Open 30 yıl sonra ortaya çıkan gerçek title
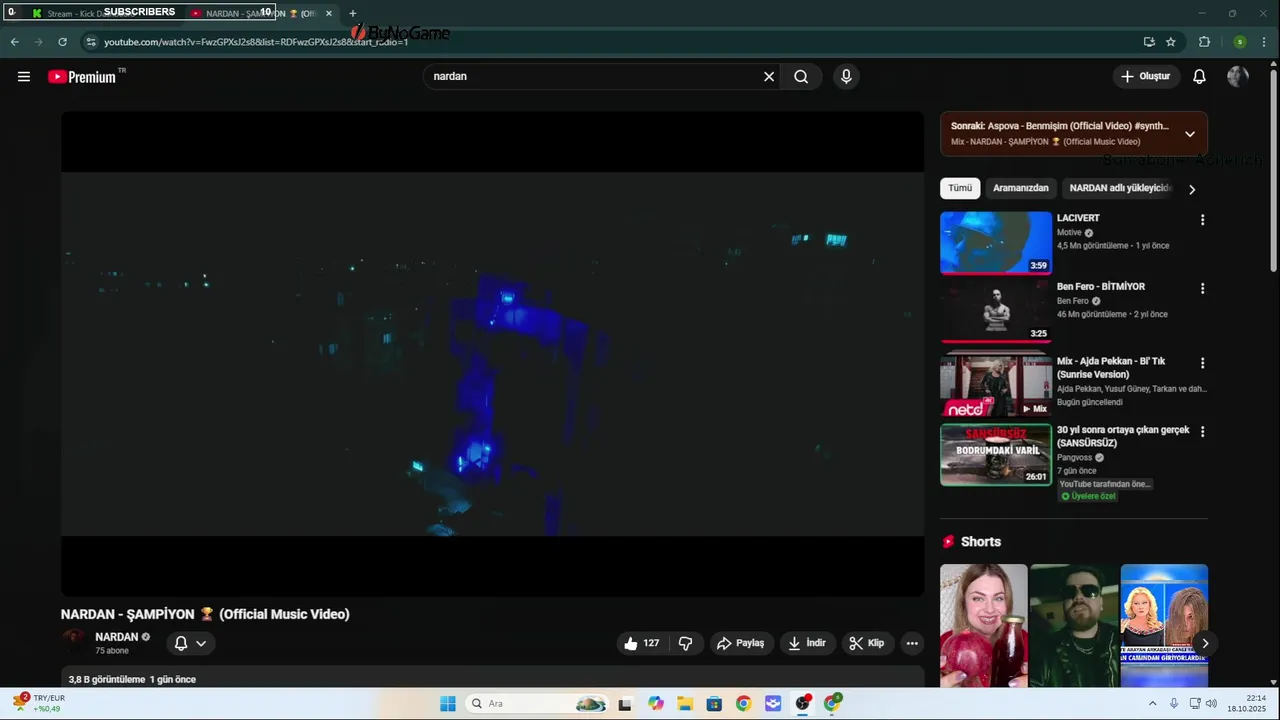 pos(1123,436)
